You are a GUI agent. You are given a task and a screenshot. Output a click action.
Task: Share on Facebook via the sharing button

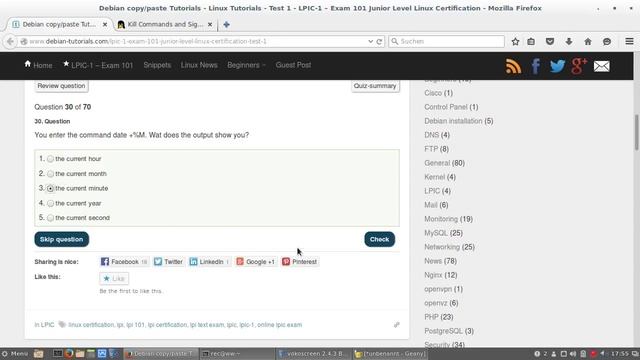point(124,262)
